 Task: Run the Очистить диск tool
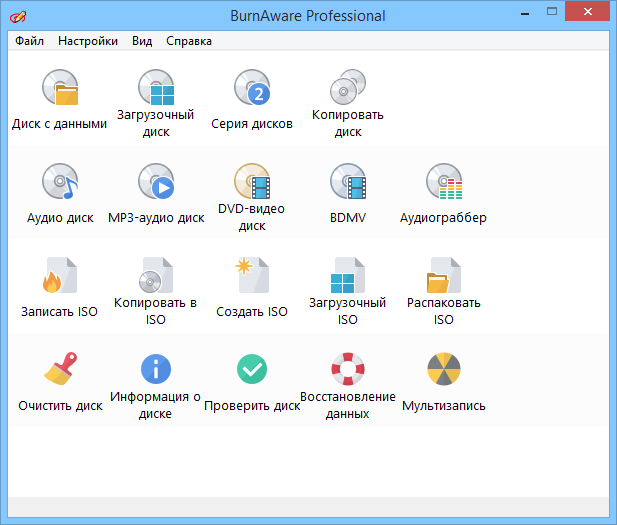pyautogui.click(x=60, y=371)
